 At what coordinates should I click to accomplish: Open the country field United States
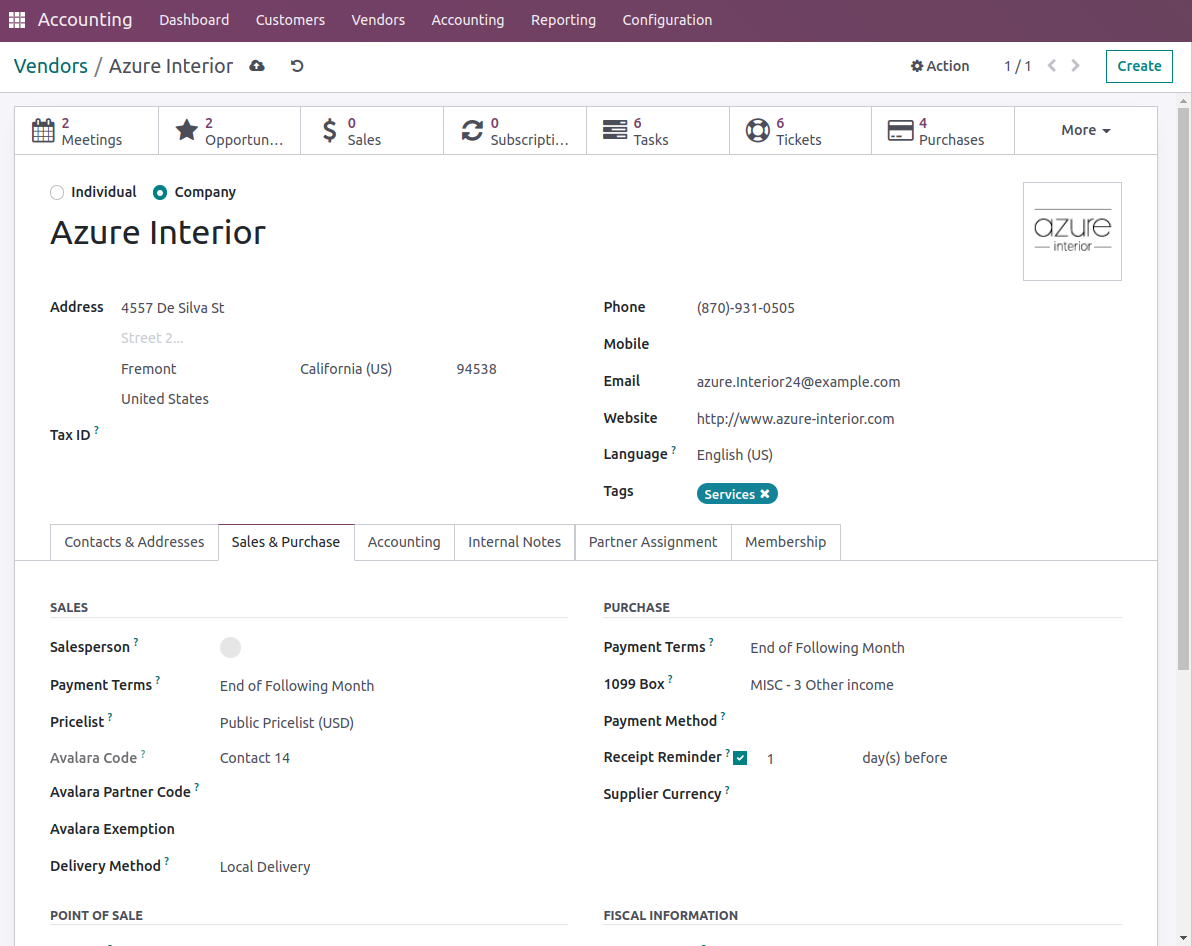[x=164, y=398]
